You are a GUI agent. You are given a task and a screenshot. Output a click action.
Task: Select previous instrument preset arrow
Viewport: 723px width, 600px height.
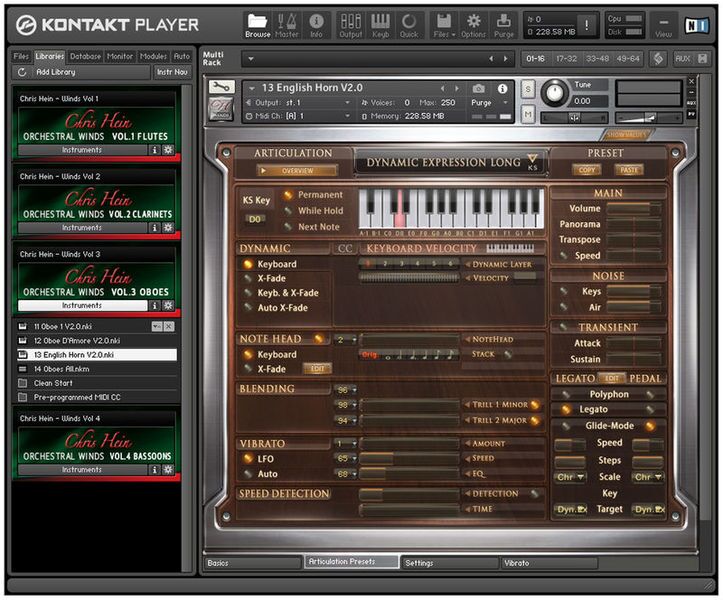pyautogui.click(x=443, y=88)
